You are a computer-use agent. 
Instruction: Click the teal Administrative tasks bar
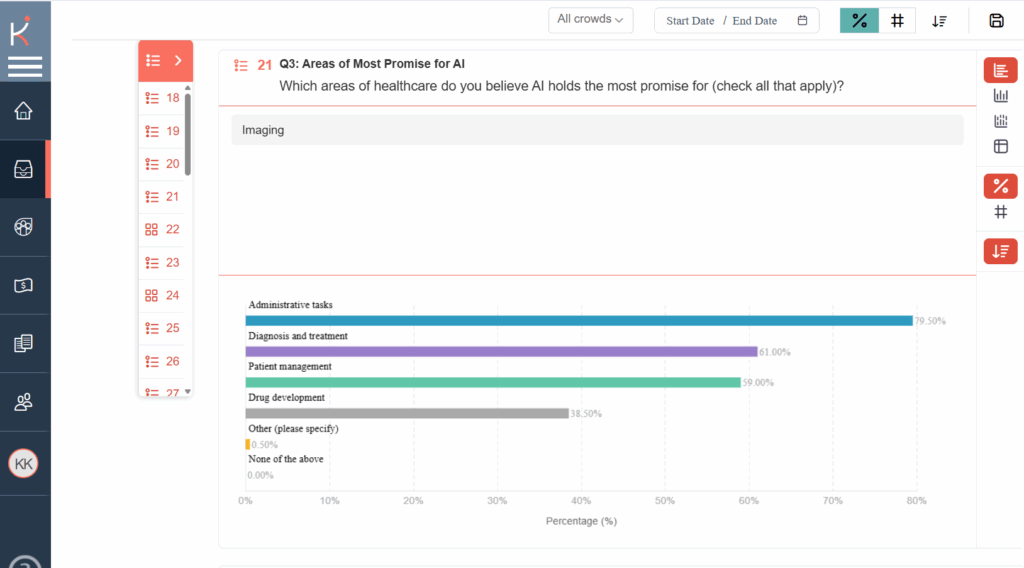[x=578, y=320]
